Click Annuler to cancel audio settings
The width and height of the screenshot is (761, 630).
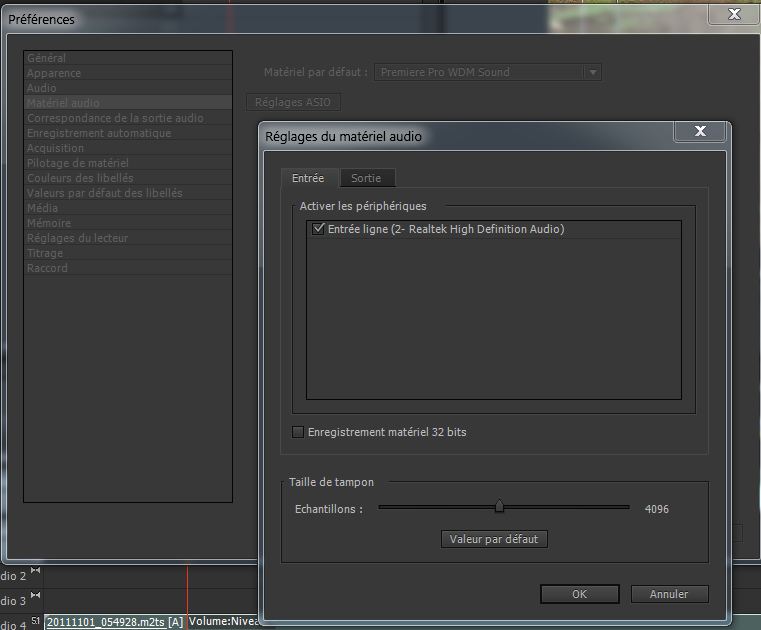click(x=669, y=594)
